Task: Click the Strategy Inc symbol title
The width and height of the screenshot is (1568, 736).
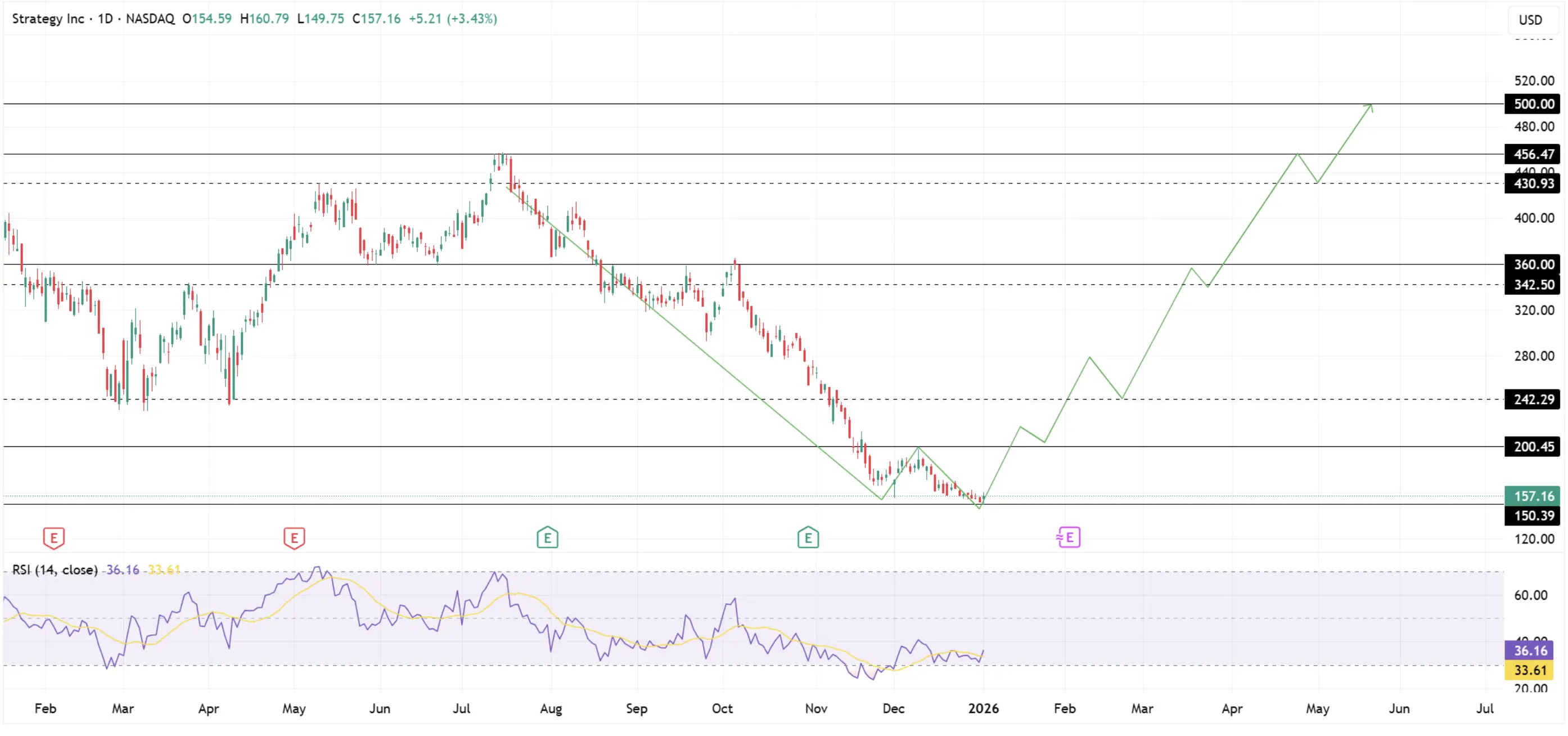Action: click(48, 19)
